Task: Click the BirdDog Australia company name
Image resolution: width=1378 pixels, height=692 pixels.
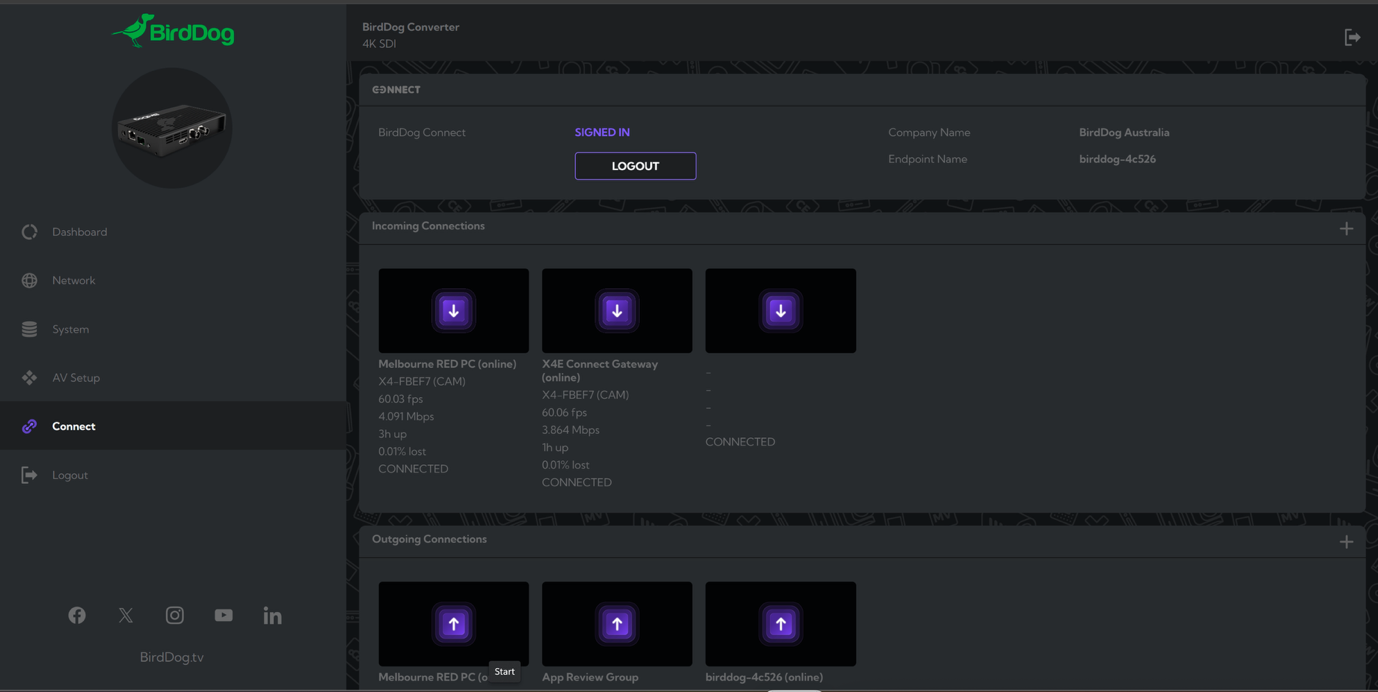Action: [x=1124, y=132]
